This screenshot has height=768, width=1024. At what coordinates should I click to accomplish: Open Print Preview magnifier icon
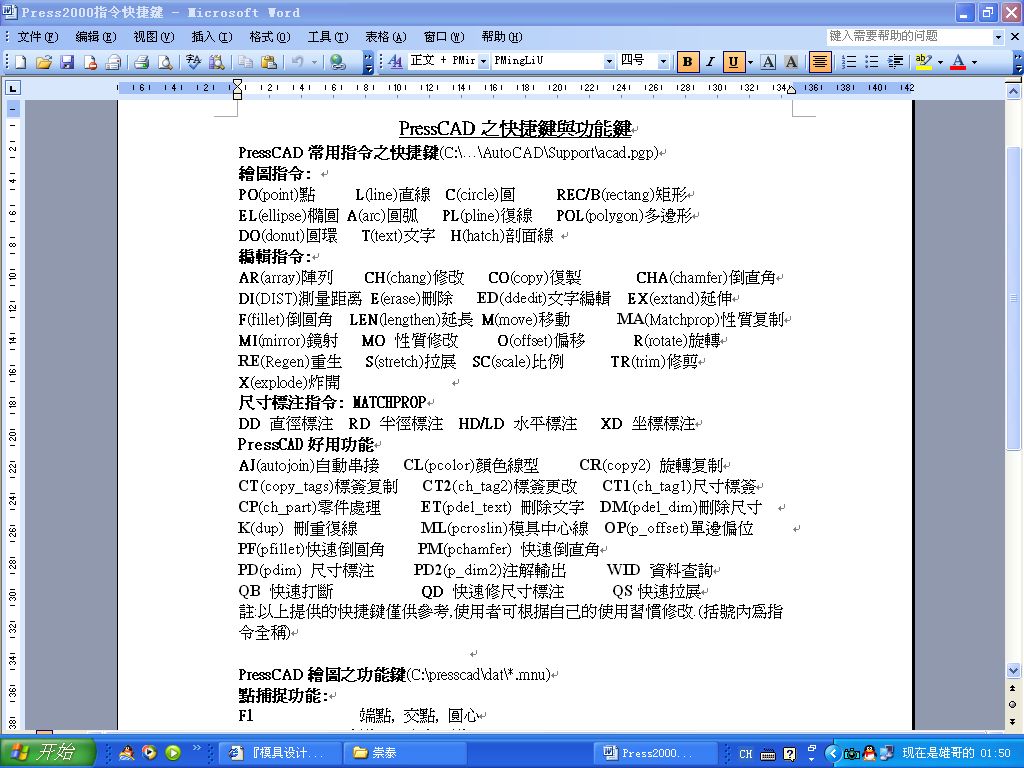point(165,62)
